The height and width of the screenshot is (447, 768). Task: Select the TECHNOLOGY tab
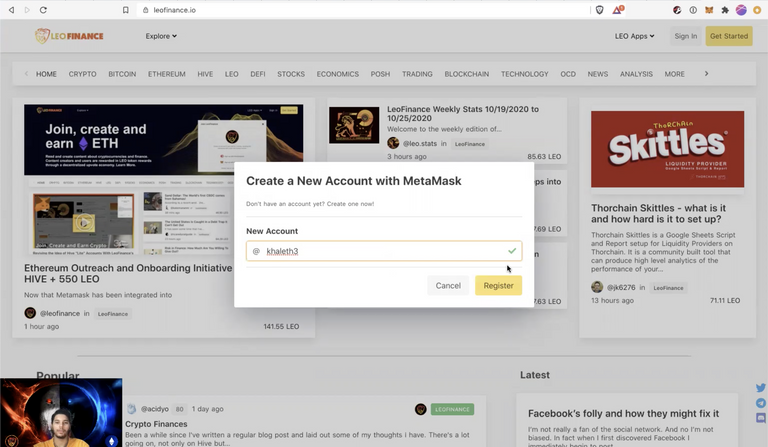tap(525, 74)
